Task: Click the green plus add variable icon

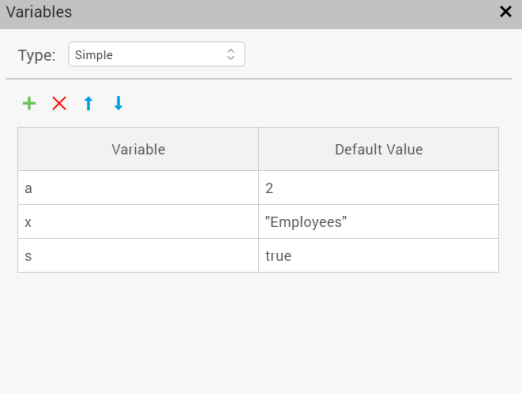Action: click(29, 103)
